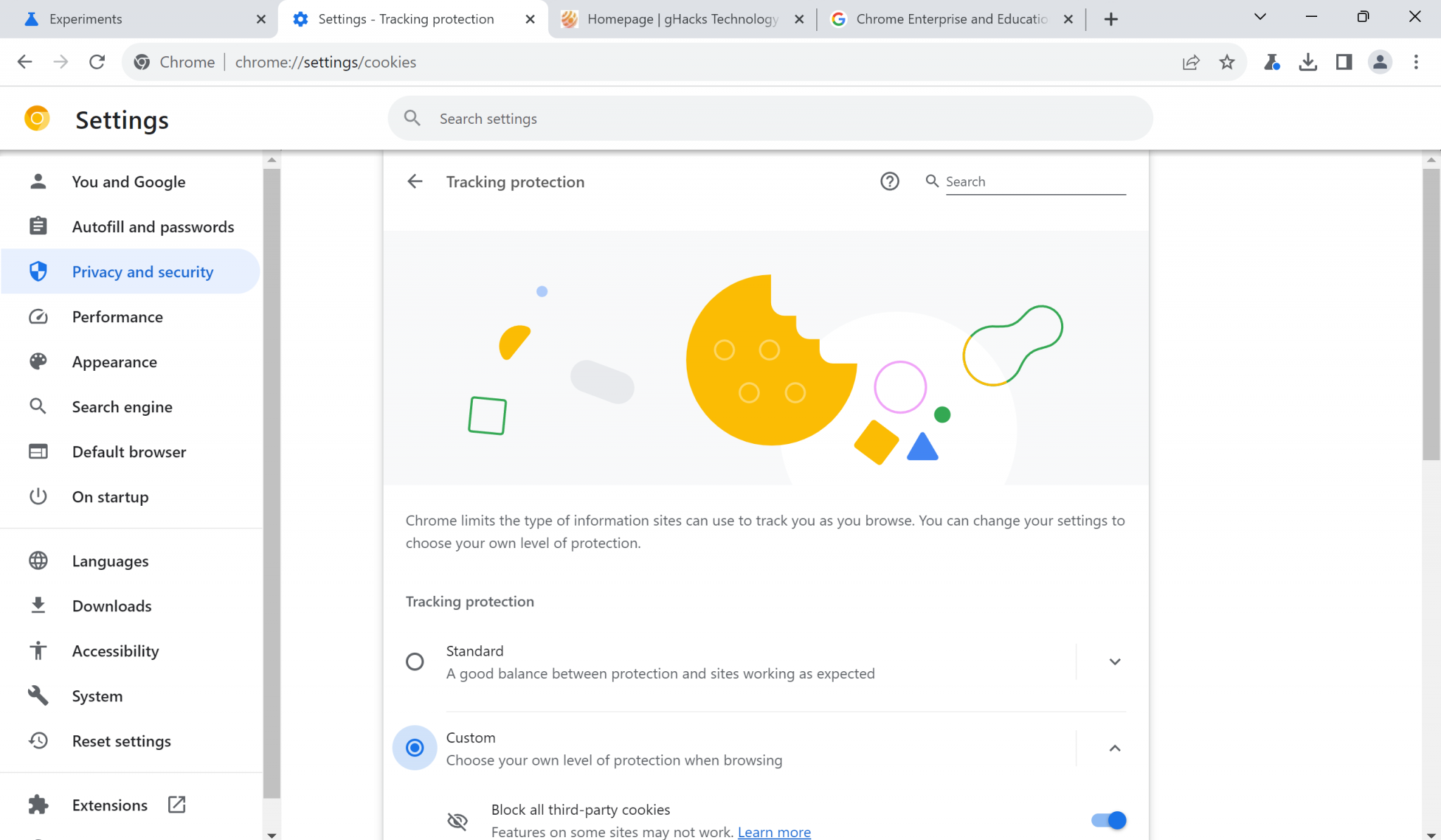Open Default browser settings icon

[x=38, y=452]
